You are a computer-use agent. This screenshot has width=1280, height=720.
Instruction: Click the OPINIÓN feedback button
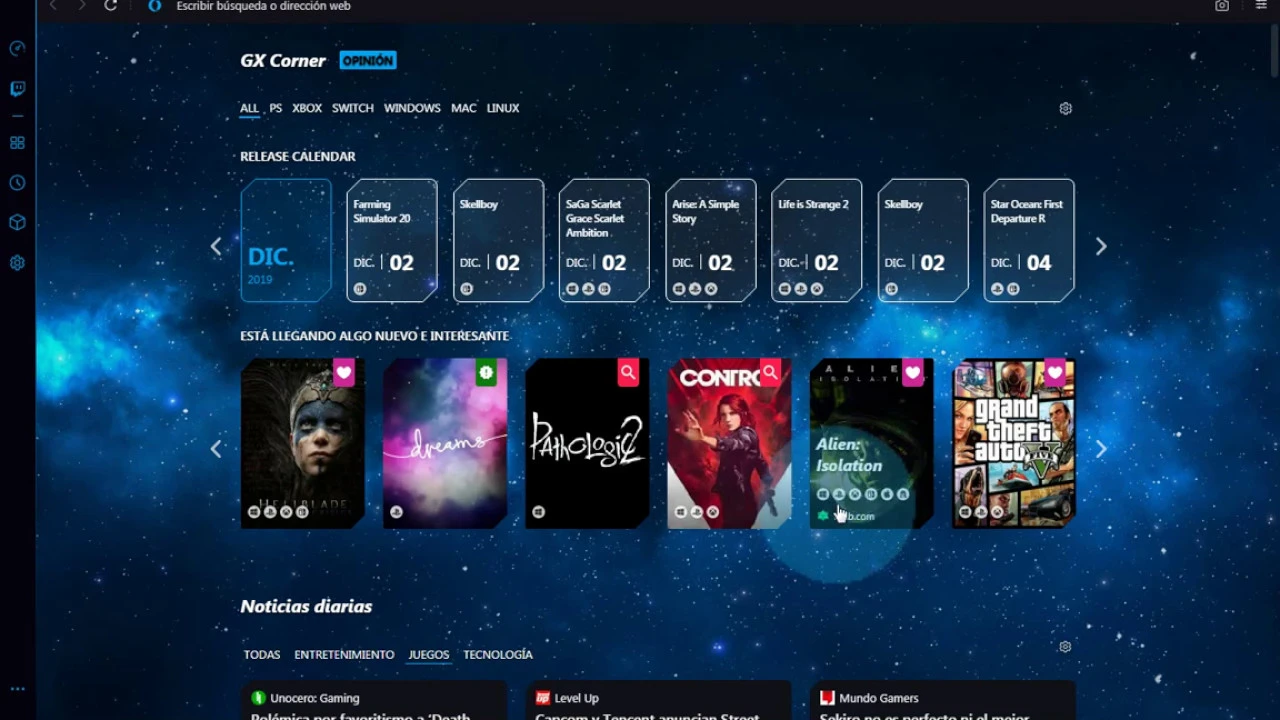(x=368, y=60)
